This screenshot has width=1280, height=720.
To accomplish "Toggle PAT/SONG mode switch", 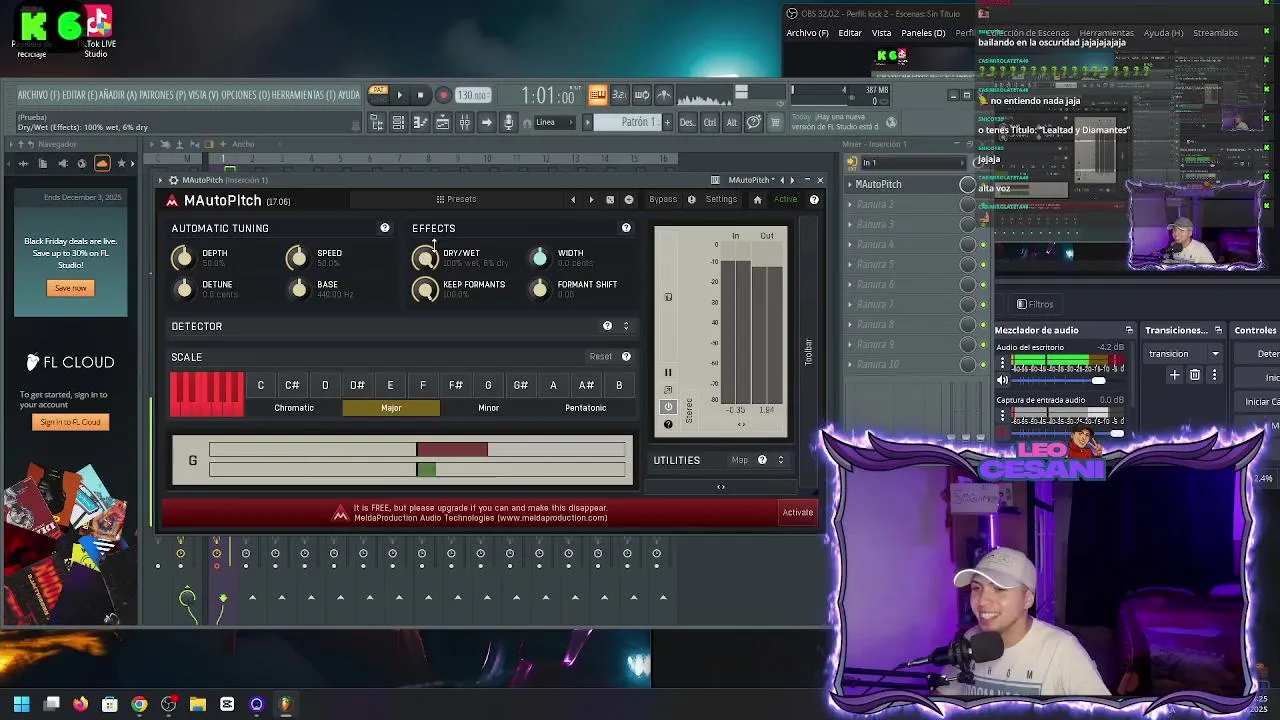I will (378, 94).
